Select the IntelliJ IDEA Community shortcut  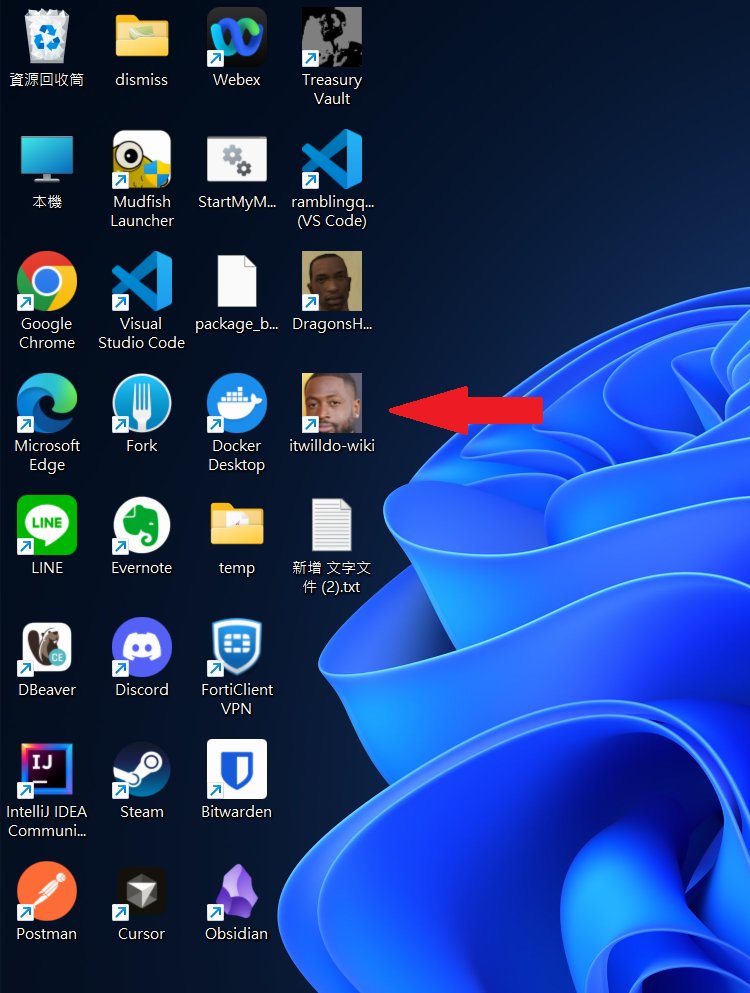(47, 769)
